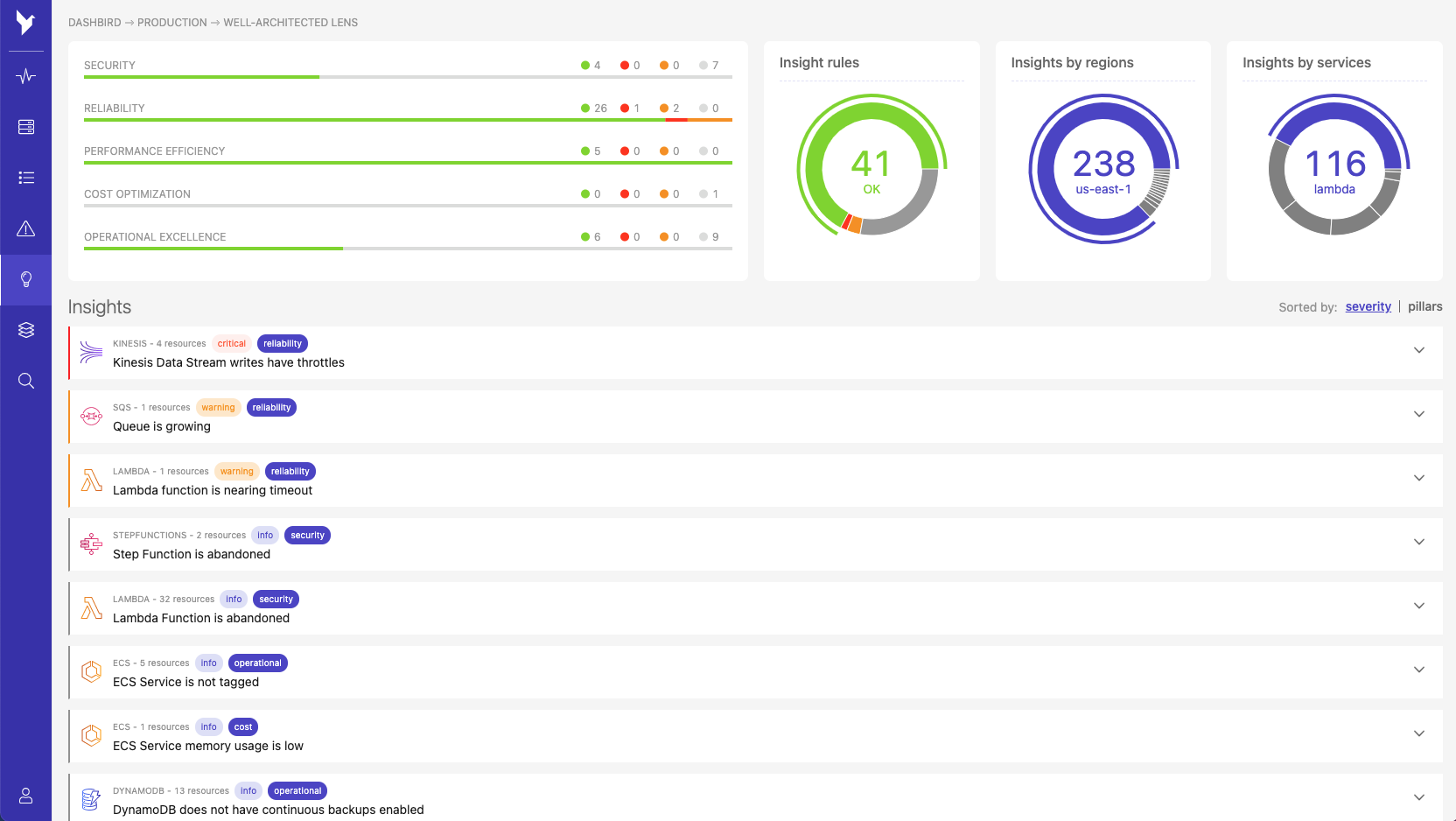Sort insights by pillars
The height and width of the screenshot is (821, 1456).
pos(1424,306)
